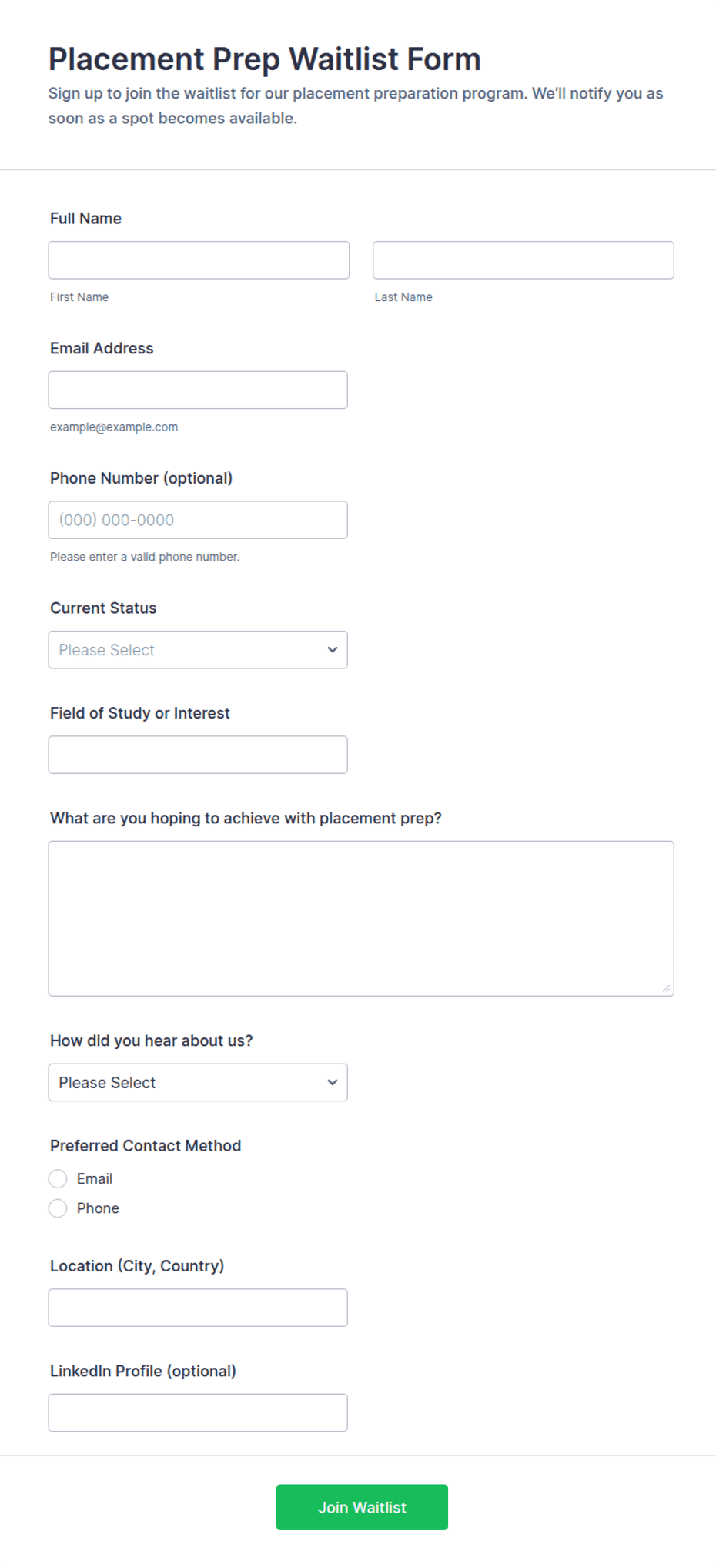The height and width of the screenshot is (1568, 716).
Task: Grab the textarea resize handle corner
Action: coord(666,988)
